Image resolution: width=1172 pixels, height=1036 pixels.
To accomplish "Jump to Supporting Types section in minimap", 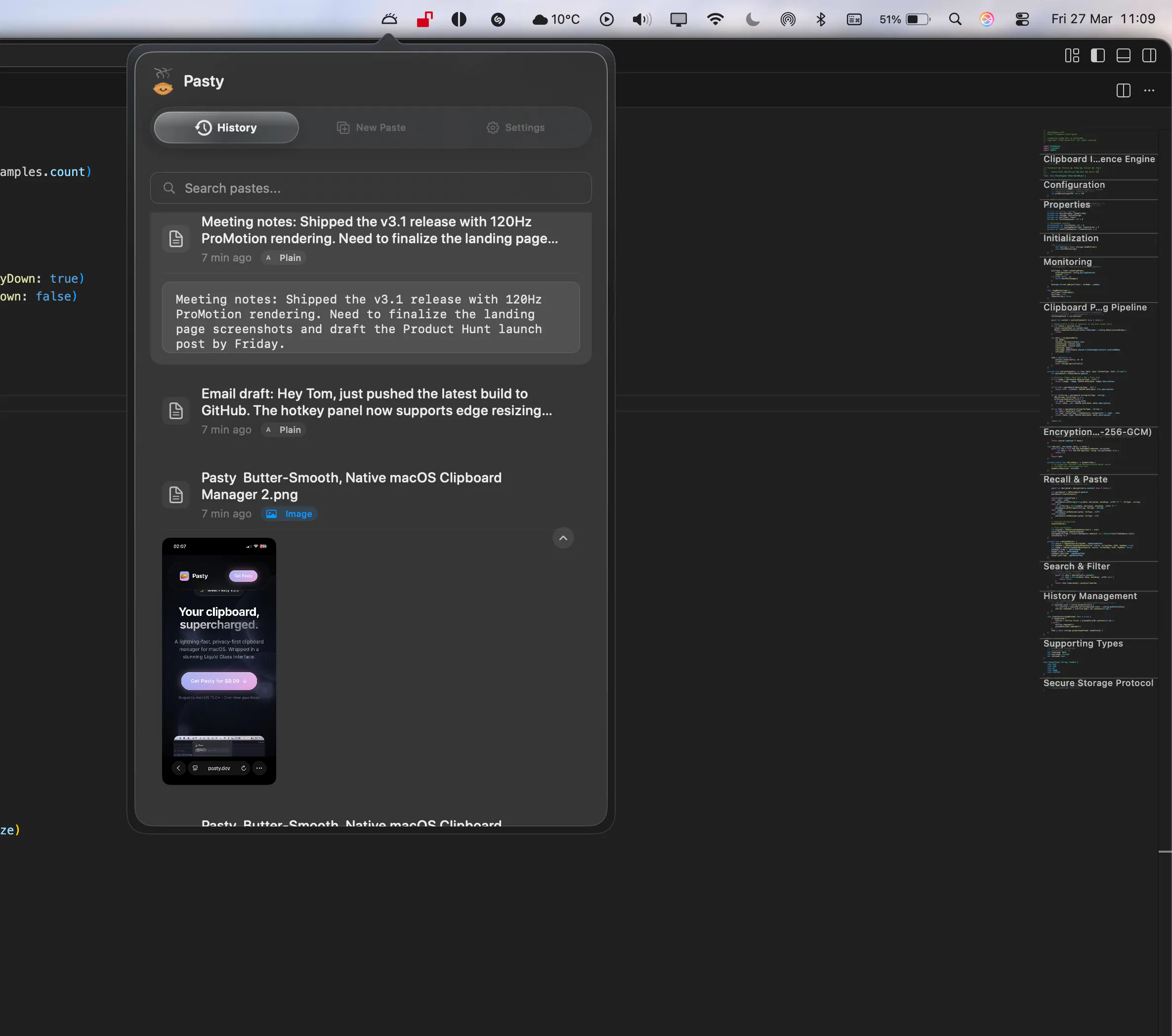I will [1083, 644].
